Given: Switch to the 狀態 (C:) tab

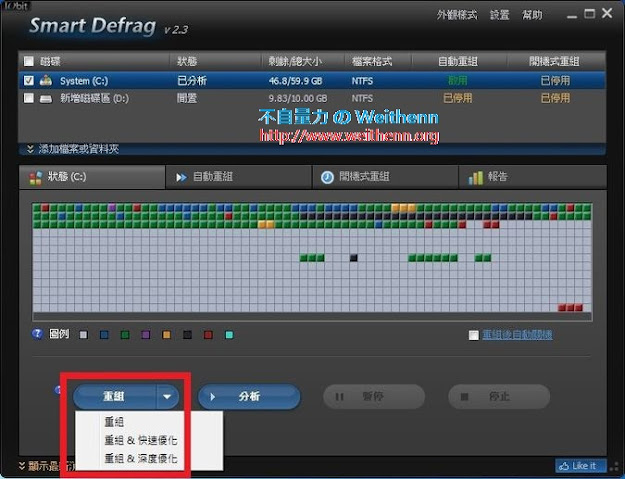Looking at the screenshot, I should [92, 177].
